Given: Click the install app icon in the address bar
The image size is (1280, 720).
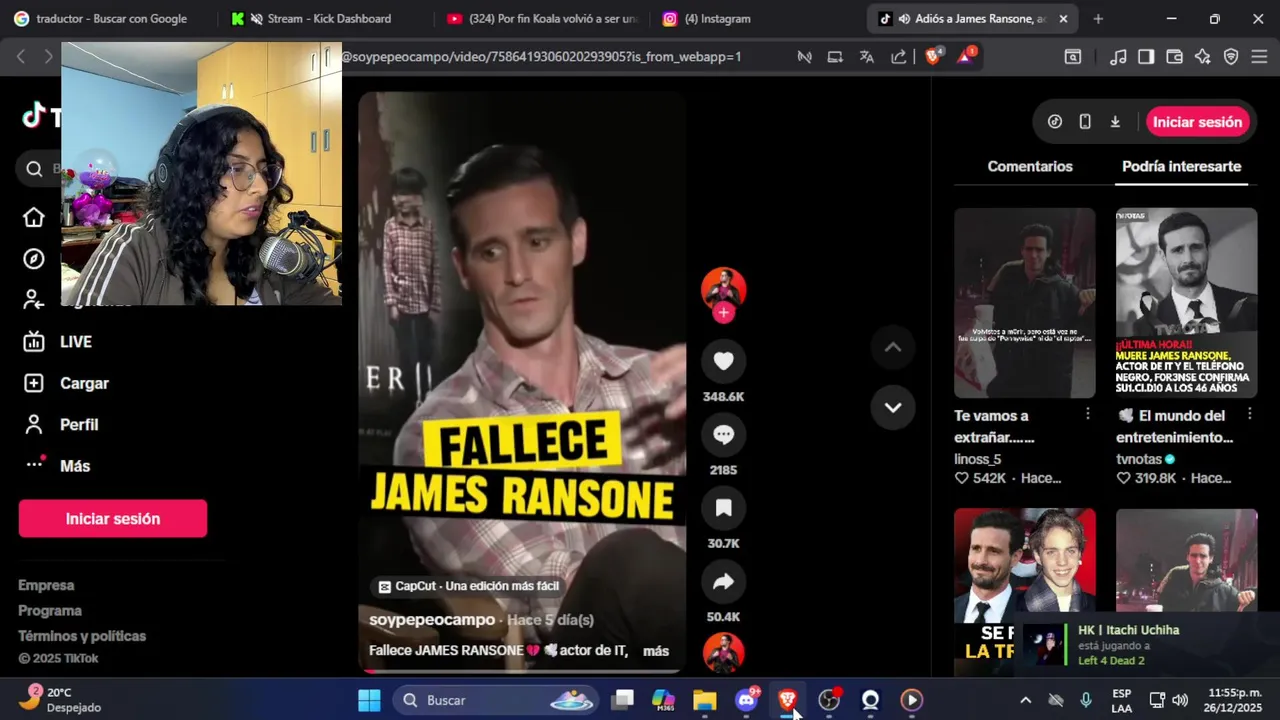Looking at the screenshot, I should coord(835,57).
